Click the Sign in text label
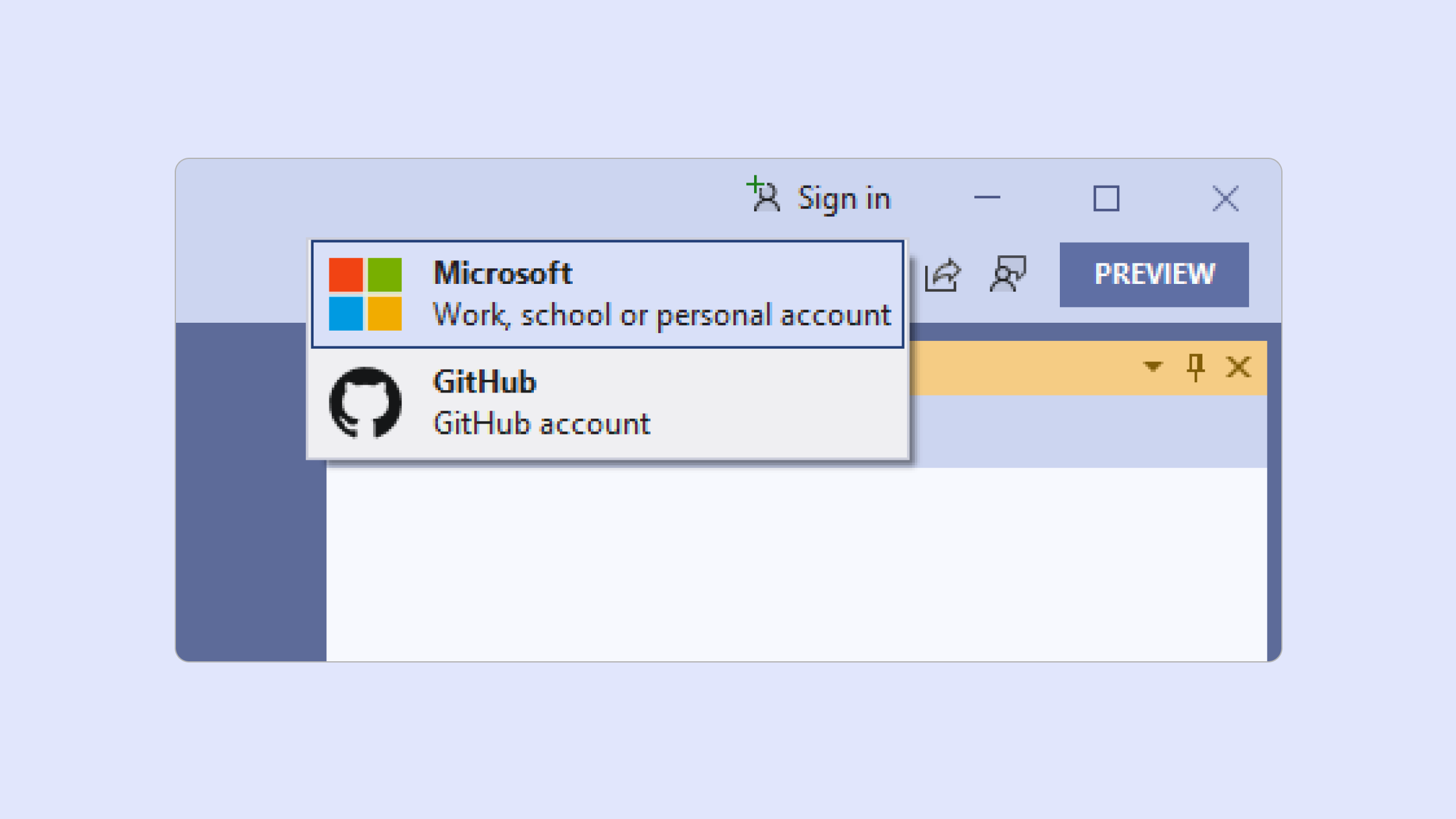Viewport: 1456px width, 819px height. [844, 199]
